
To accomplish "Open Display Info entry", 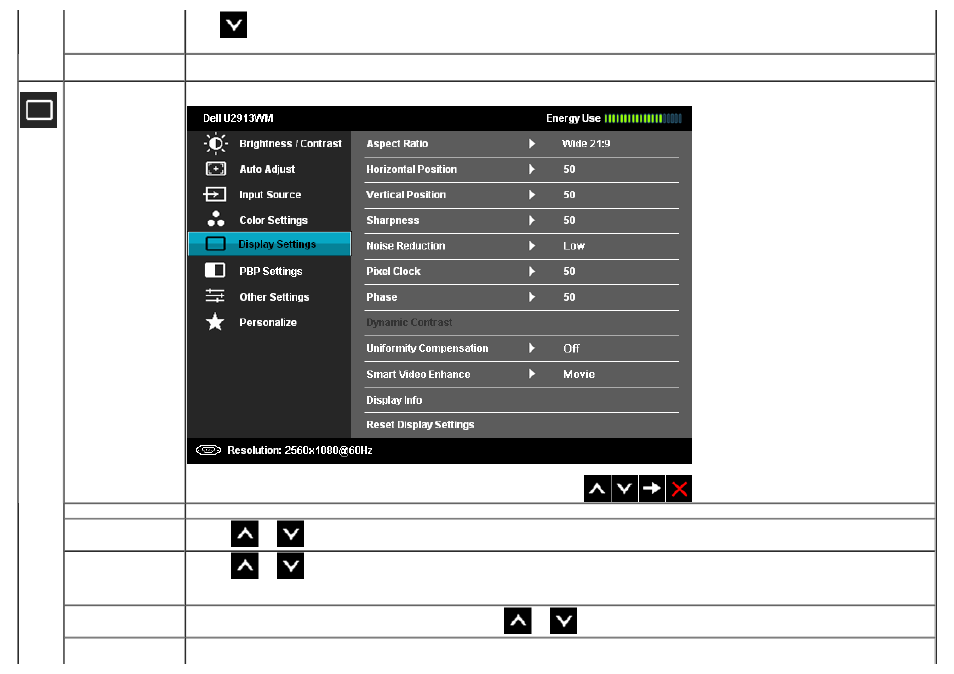I will (394, 400).
